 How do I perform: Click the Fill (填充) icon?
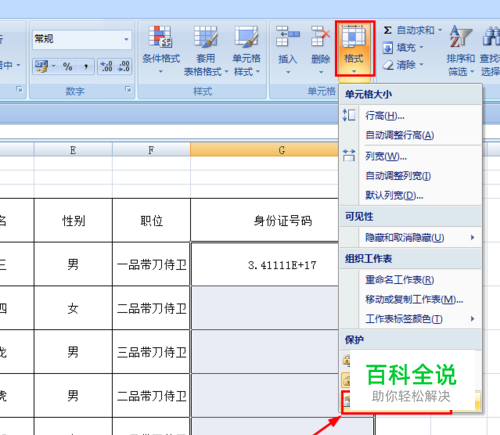pos(388,48)
